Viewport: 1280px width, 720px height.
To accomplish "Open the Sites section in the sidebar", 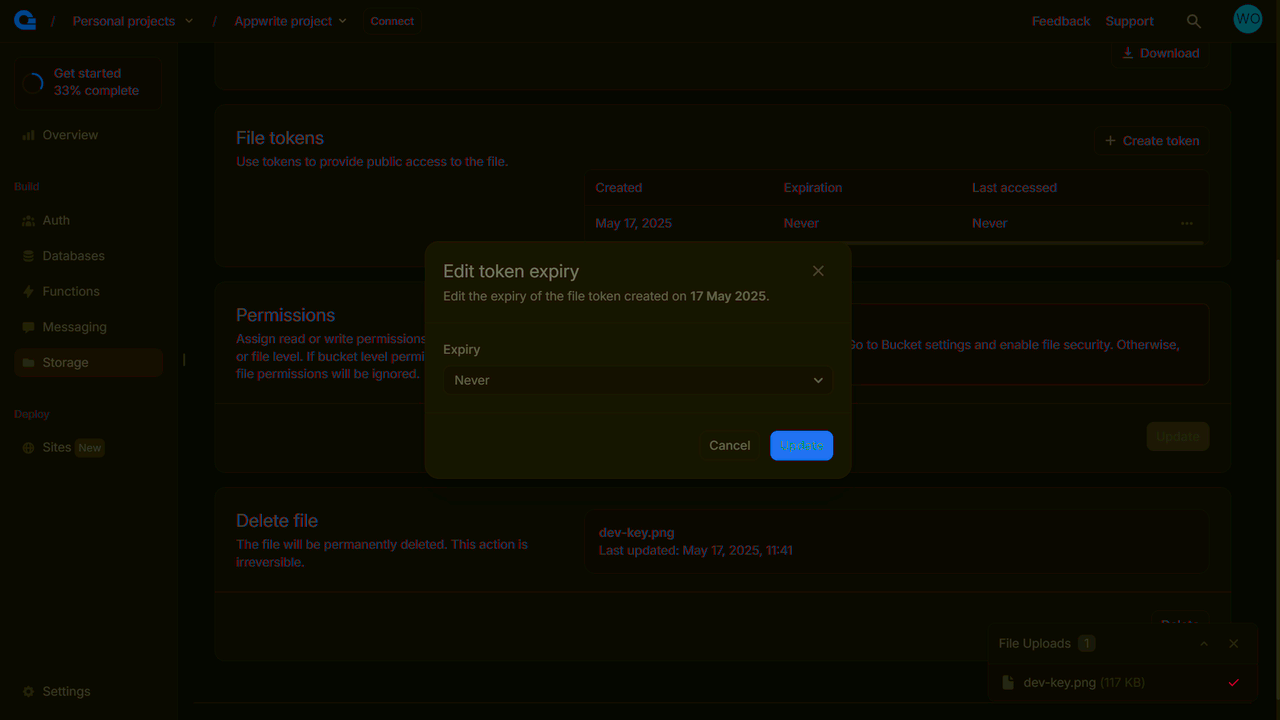I will [x=57, y=447].
